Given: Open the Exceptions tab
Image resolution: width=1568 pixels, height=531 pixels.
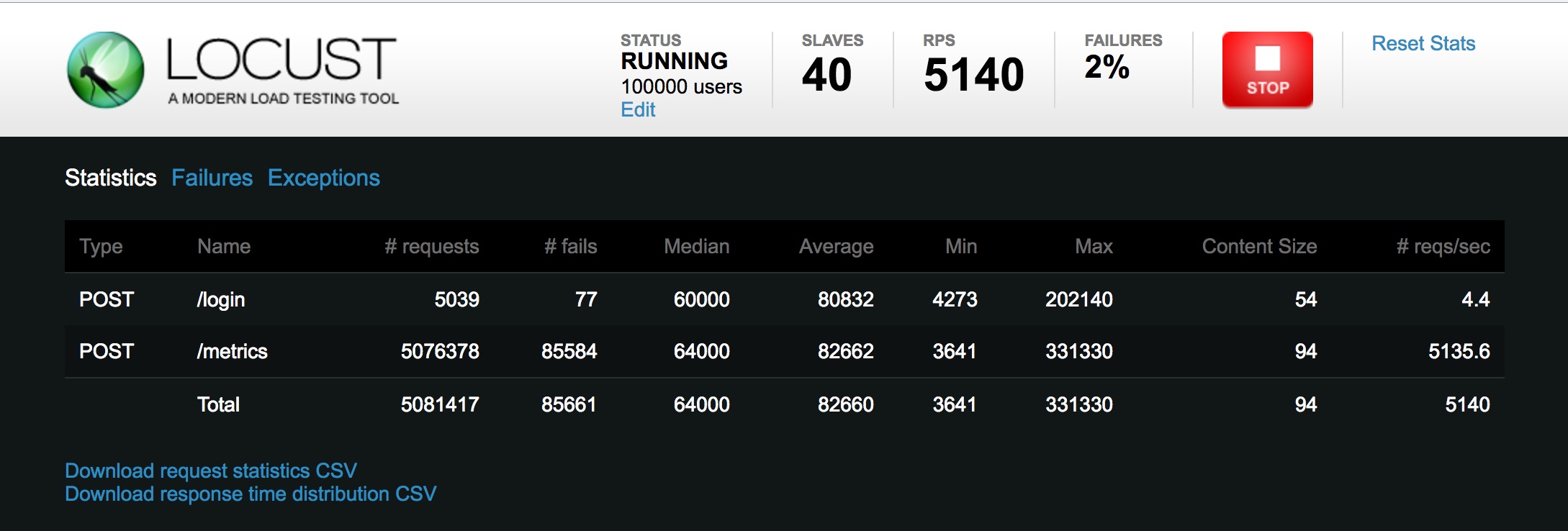Looking at the screenshot, I should (x=323, y=178).
